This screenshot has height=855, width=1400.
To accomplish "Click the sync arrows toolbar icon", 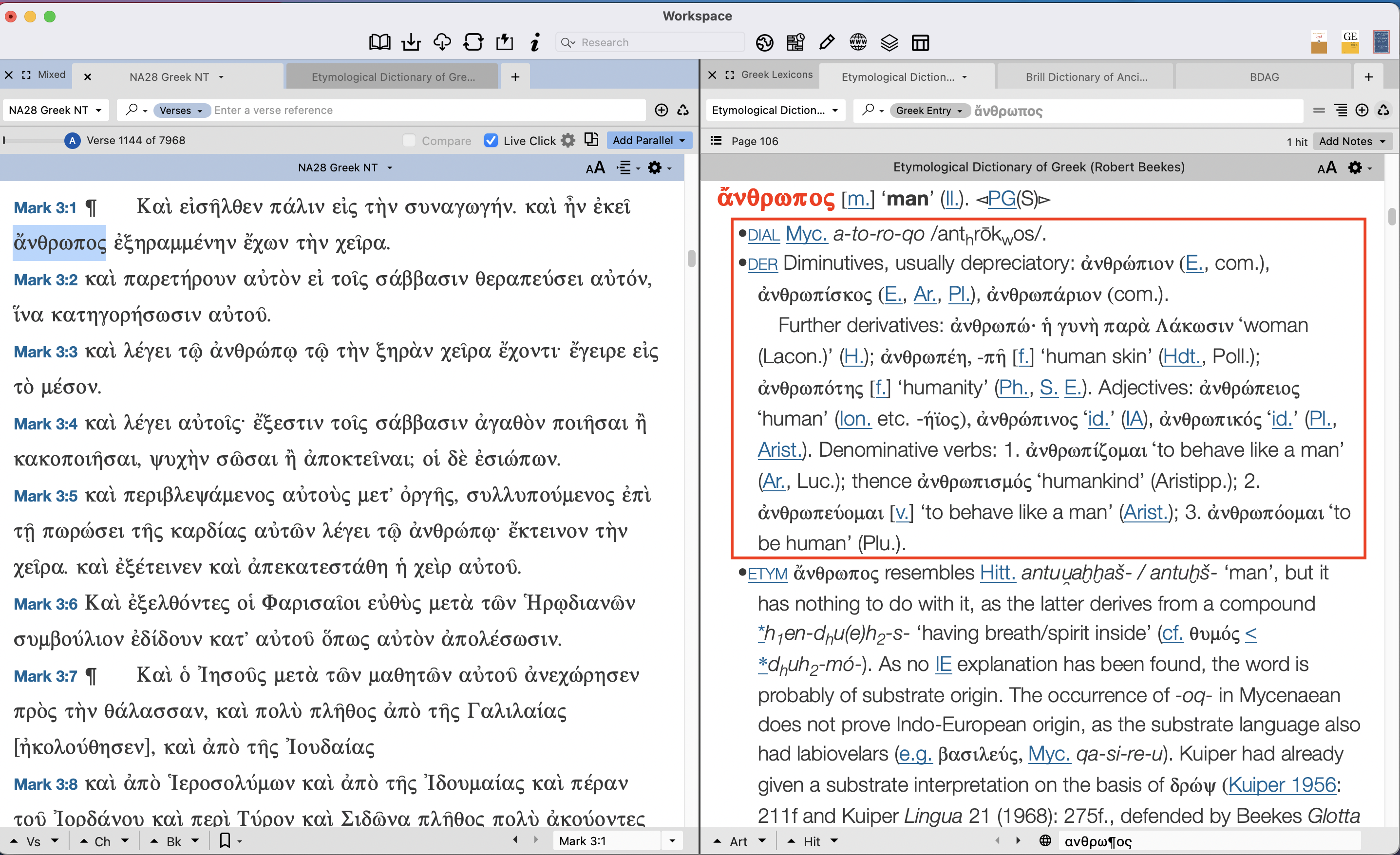I will (x=473, y=43).
